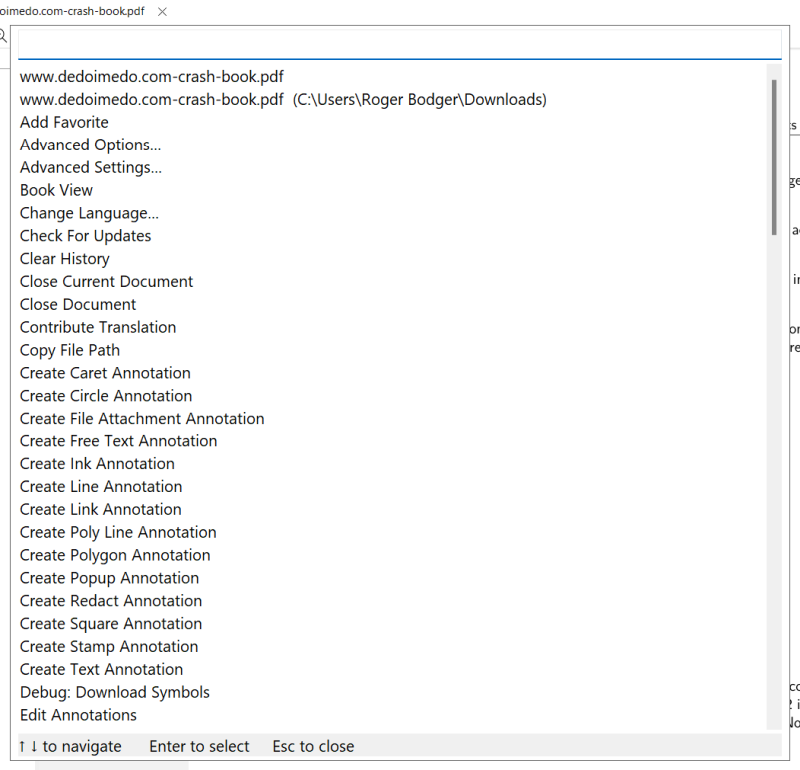The height and width of the screenshot is (770, 800).
Task: Select the crash-book.pdf tab label
Action: click(75, 11)
